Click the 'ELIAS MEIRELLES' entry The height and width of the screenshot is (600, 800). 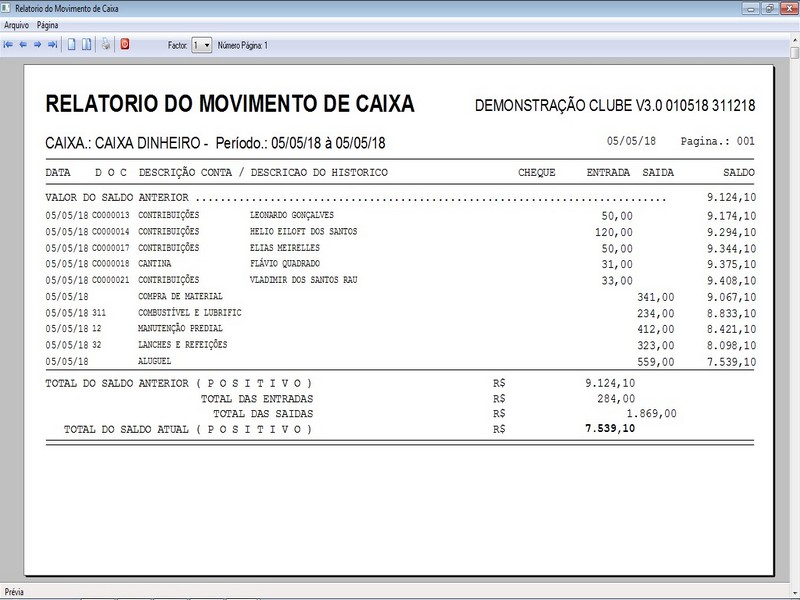tap(285, 248)
